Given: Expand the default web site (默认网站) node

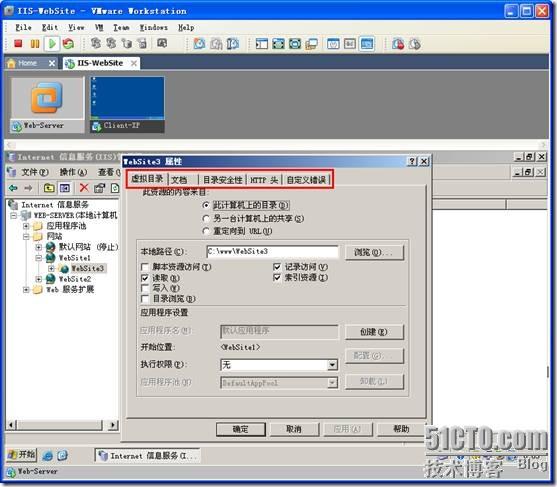Looking at the screenshot, I should click(x=38, y=247).
